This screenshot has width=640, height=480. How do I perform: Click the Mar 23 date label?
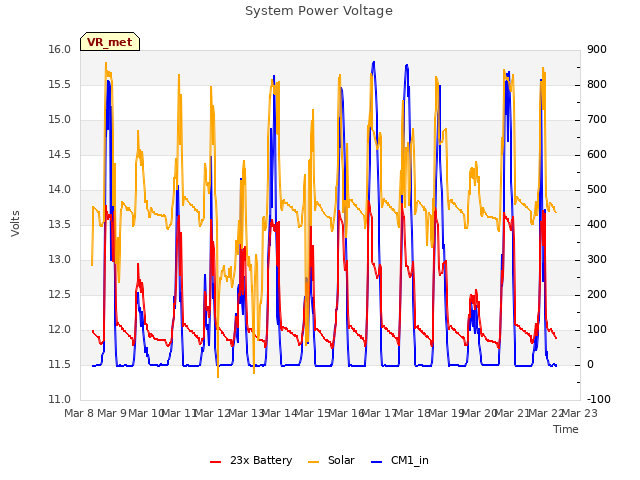(580, 413)
